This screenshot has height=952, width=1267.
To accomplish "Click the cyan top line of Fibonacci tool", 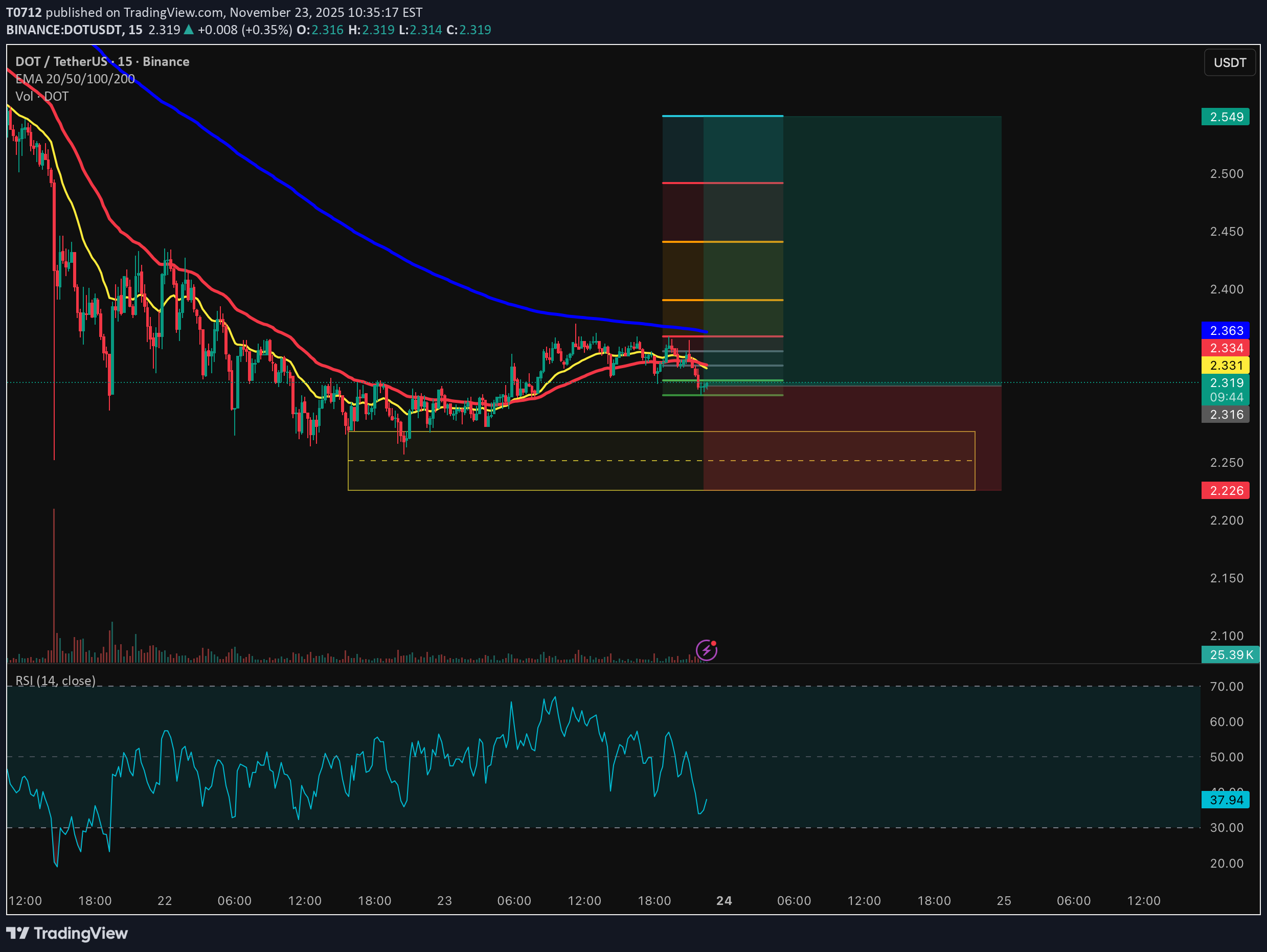I will pos(722,116).
